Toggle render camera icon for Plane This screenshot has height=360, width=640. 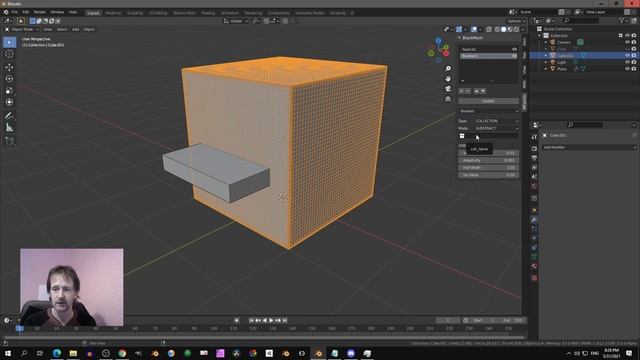tap(634, 69)
